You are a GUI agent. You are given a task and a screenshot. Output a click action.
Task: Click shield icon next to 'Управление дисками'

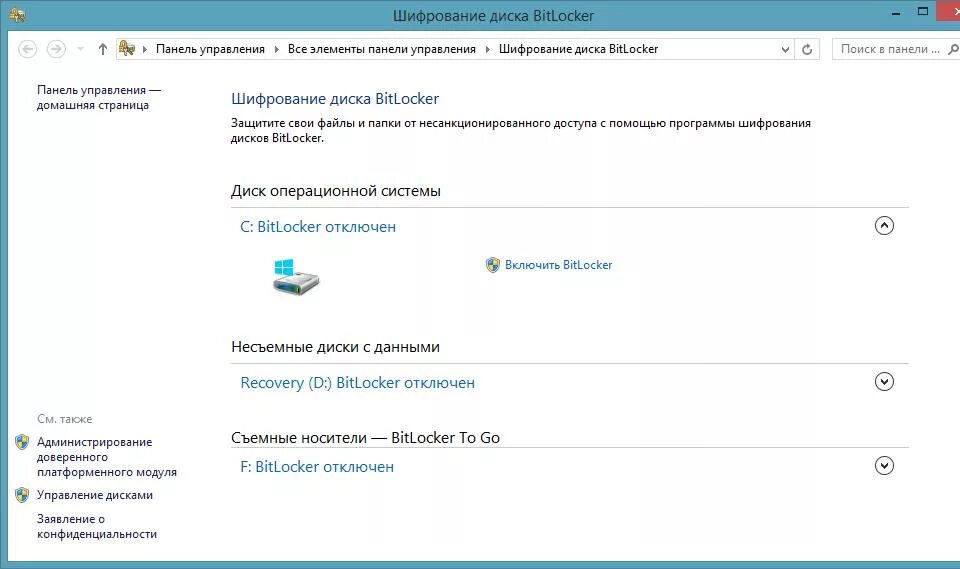tap(22, 495)
